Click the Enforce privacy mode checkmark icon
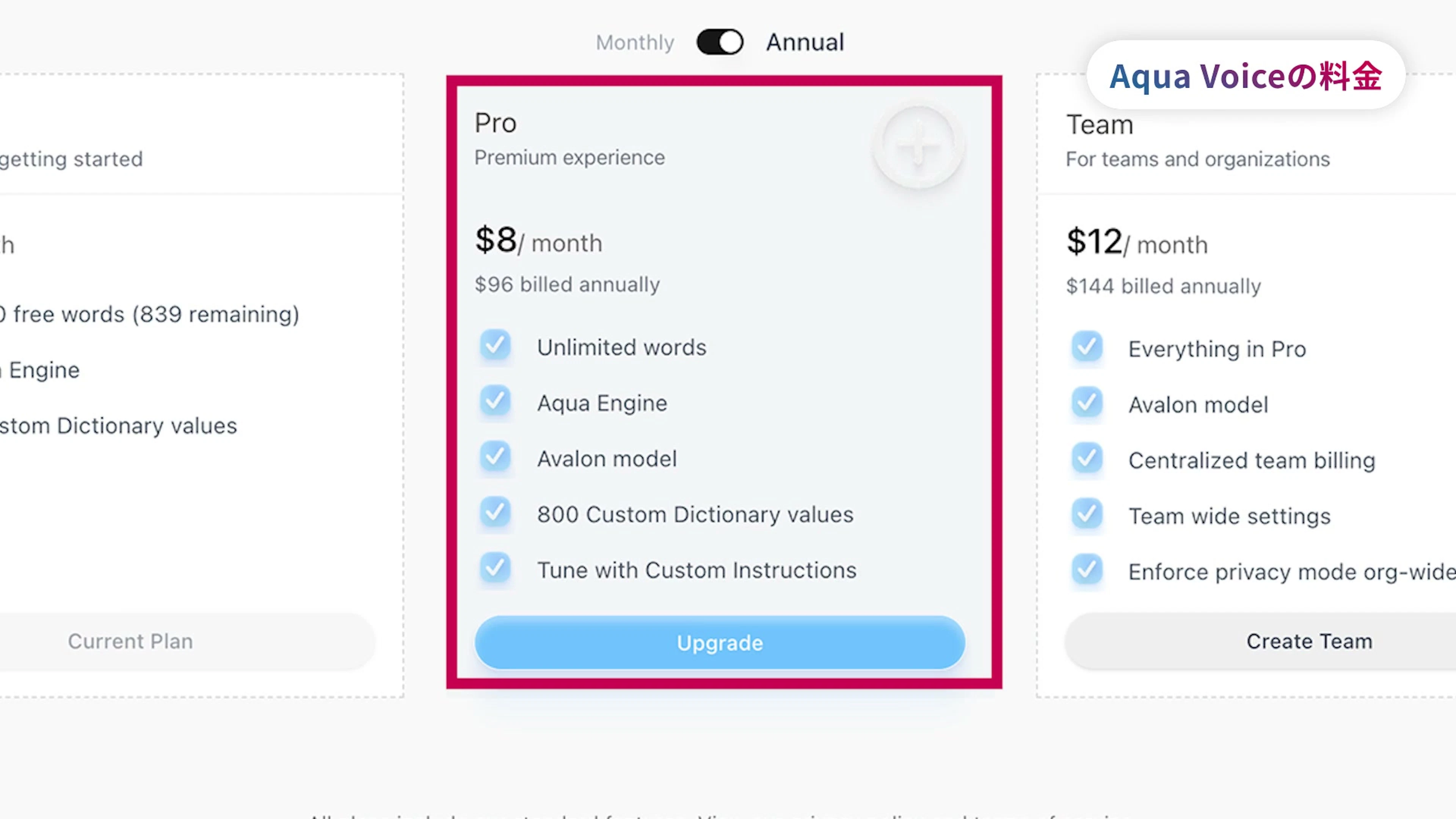The height and width of the screenshot is (819, 1456). pyautogui.click(x=1086, y=570)
